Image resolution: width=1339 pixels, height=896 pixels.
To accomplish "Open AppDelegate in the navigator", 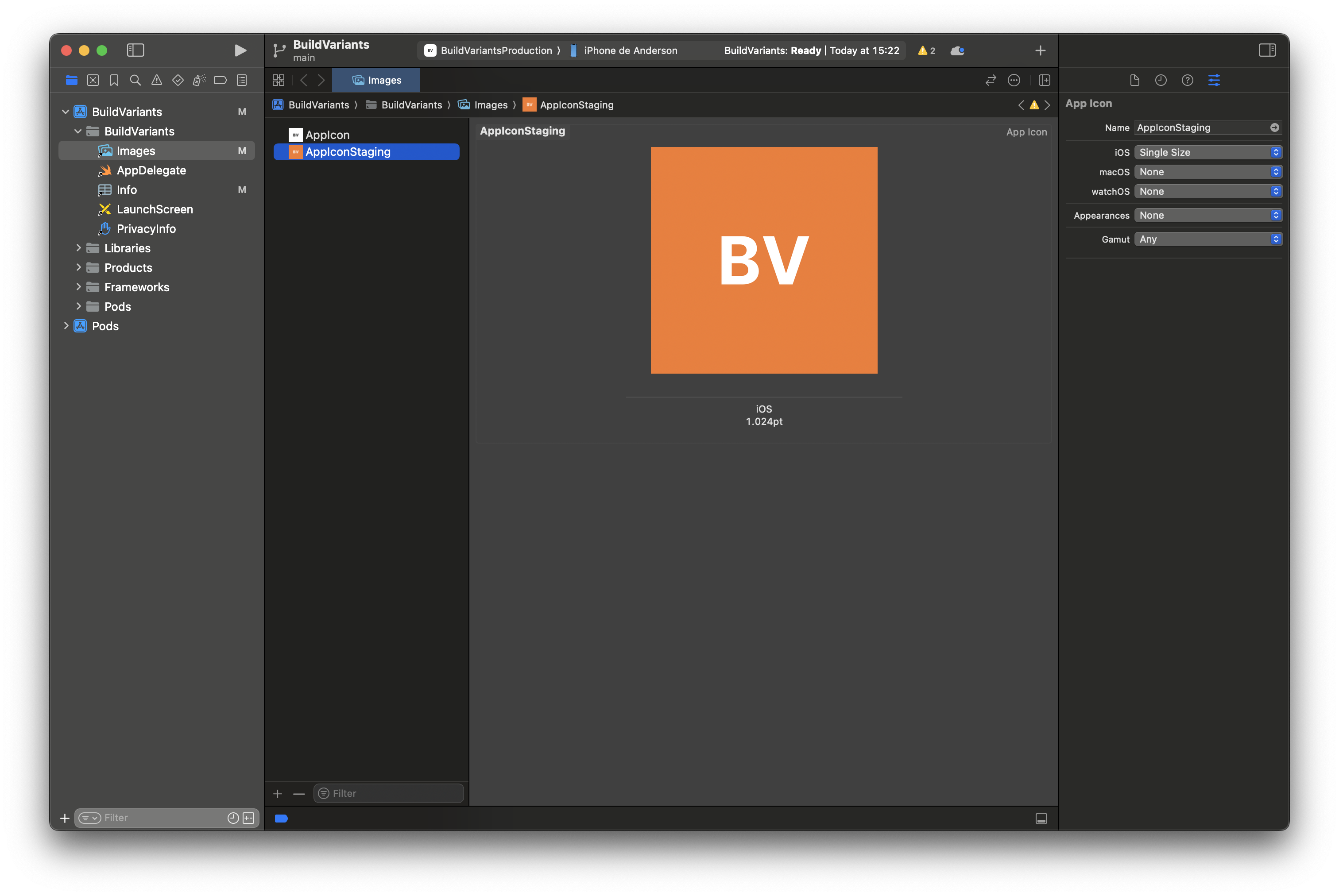I will (151, 170).
